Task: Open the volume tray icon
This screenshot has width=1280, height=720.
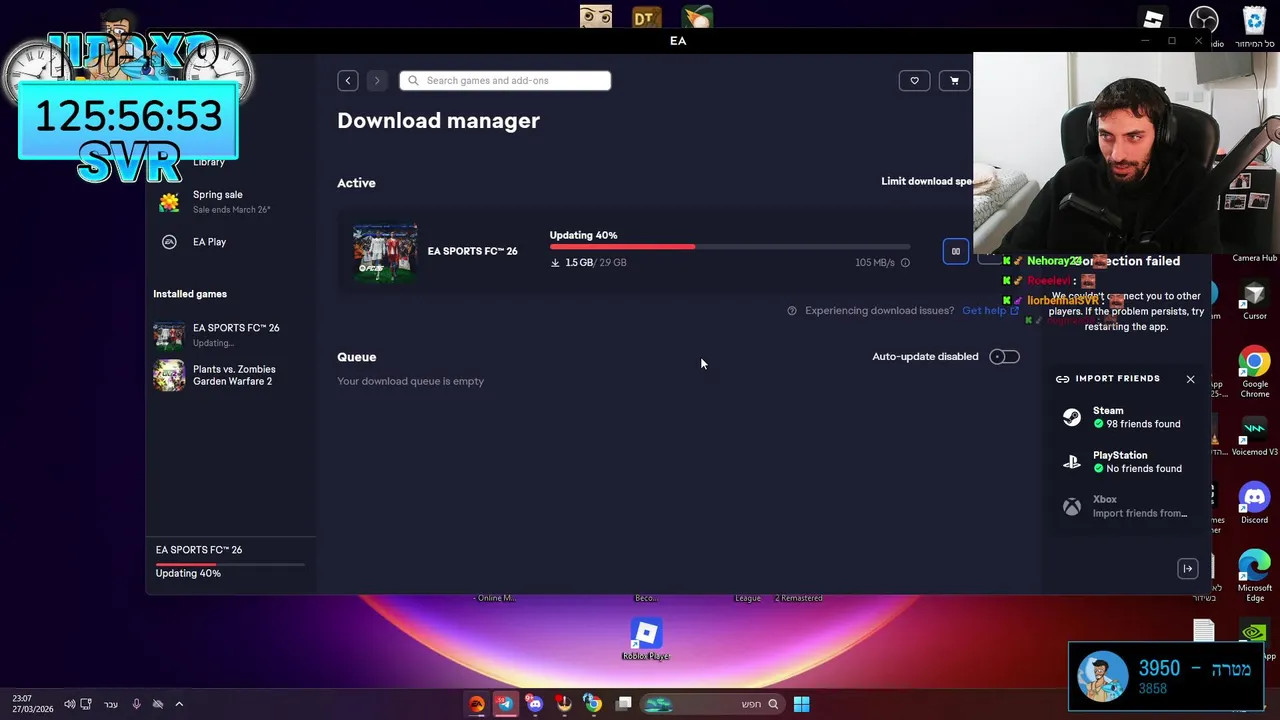Action: (x=70, y=704)
